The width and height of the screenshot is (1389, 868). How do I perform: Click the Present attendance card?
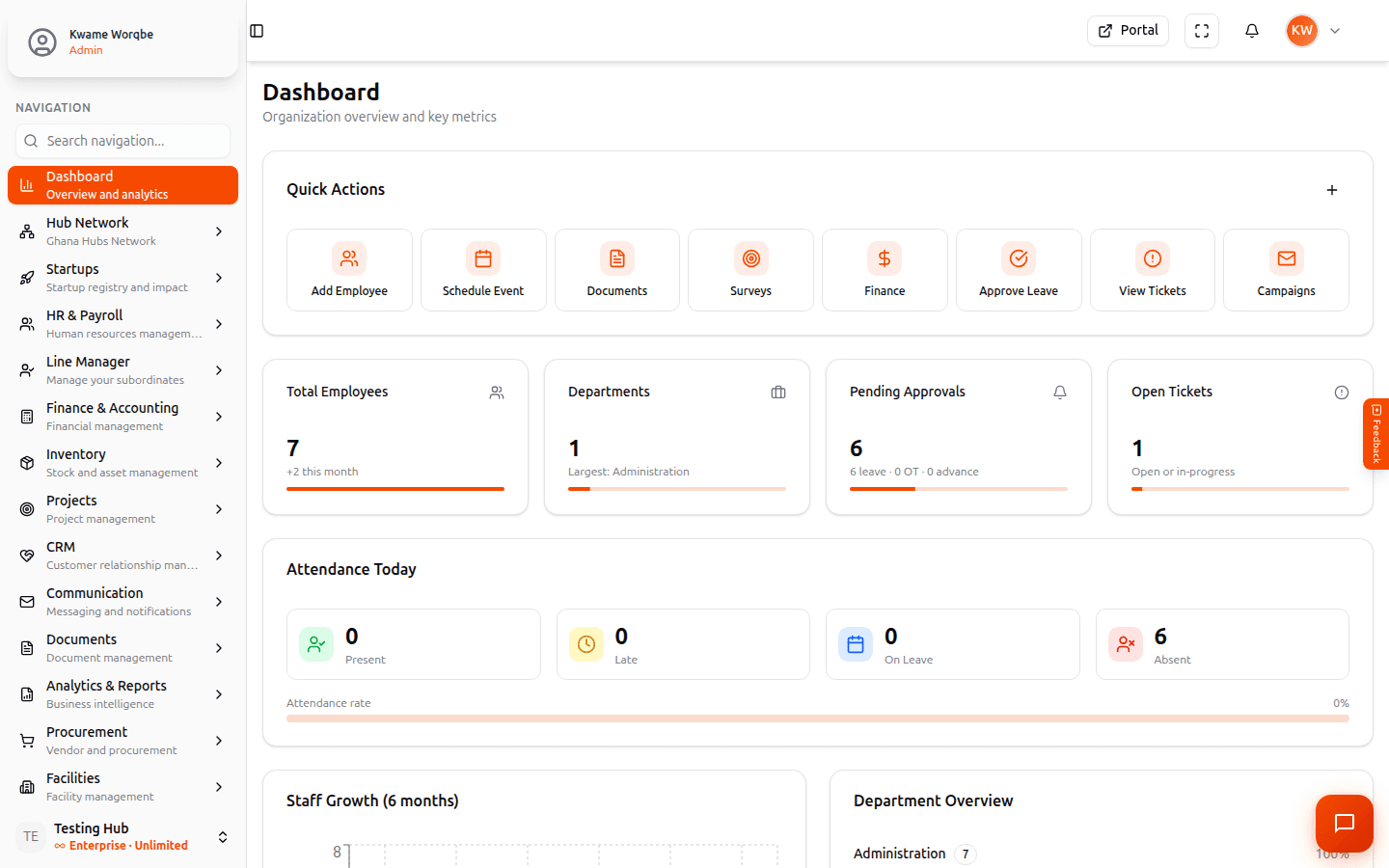pyautogui.click(x=413, y=644)
